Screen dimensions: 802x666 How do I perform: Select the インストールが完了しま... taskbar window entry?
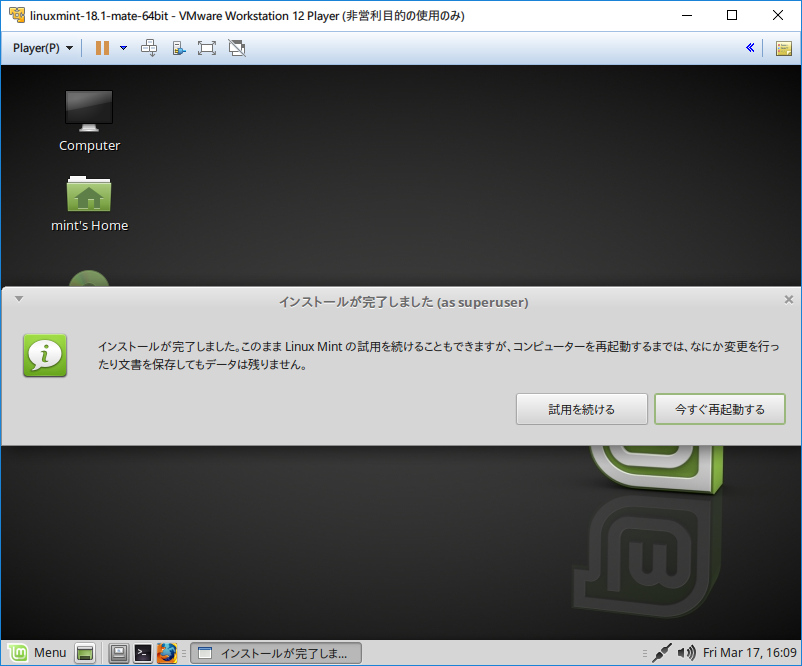click(276, 653)
